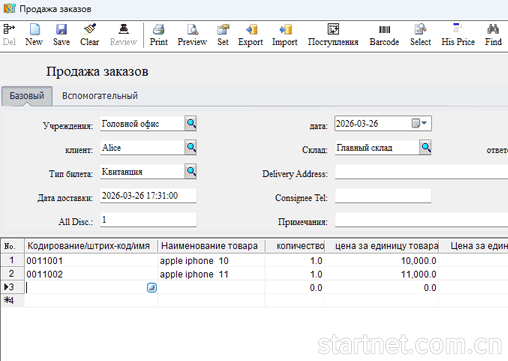Click the Export toolbar icon

(251, 29)
